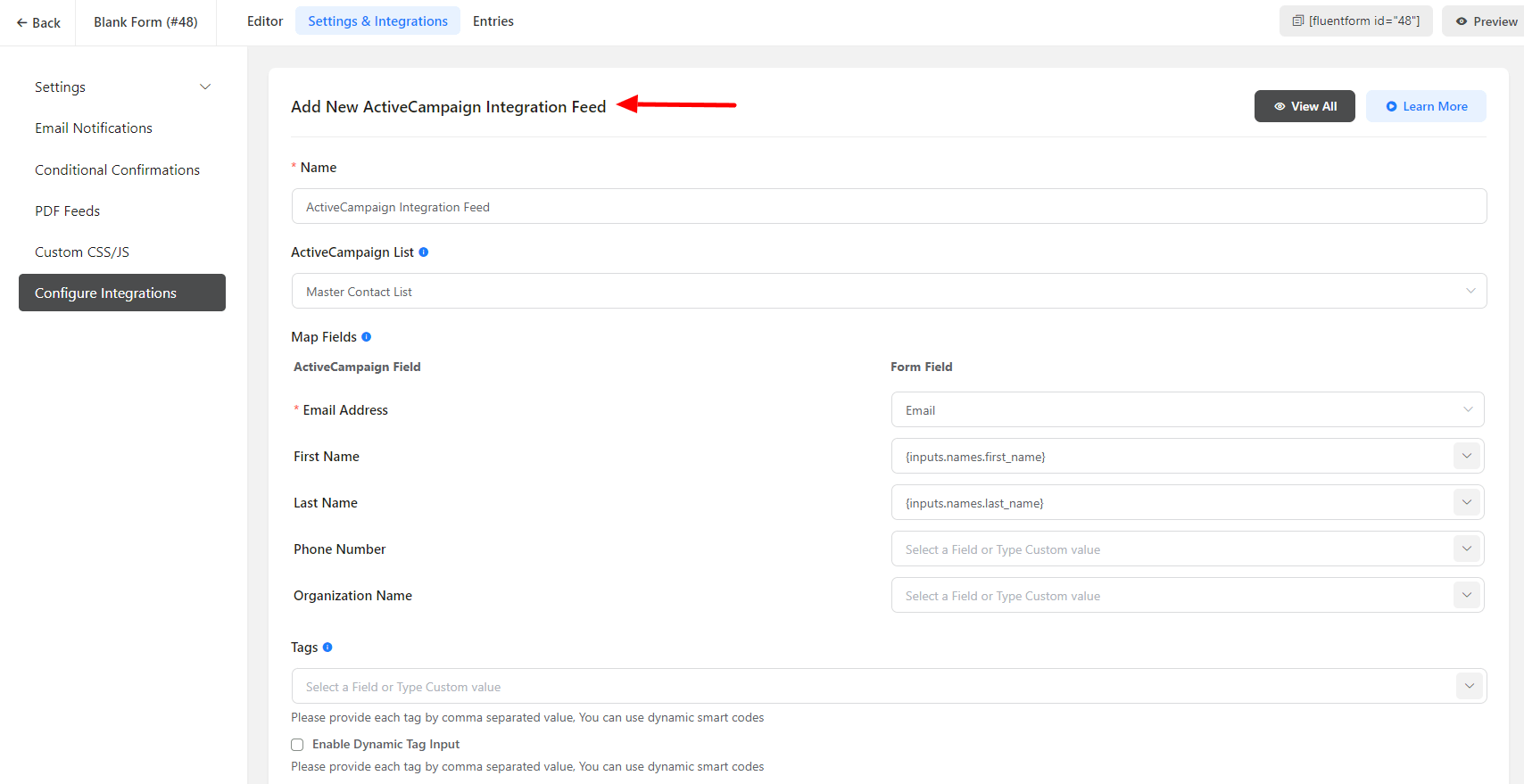Click the ActiveCampaign List info icon
The height and width of the screenshot is (784, 1524).
tap(424, 252)
